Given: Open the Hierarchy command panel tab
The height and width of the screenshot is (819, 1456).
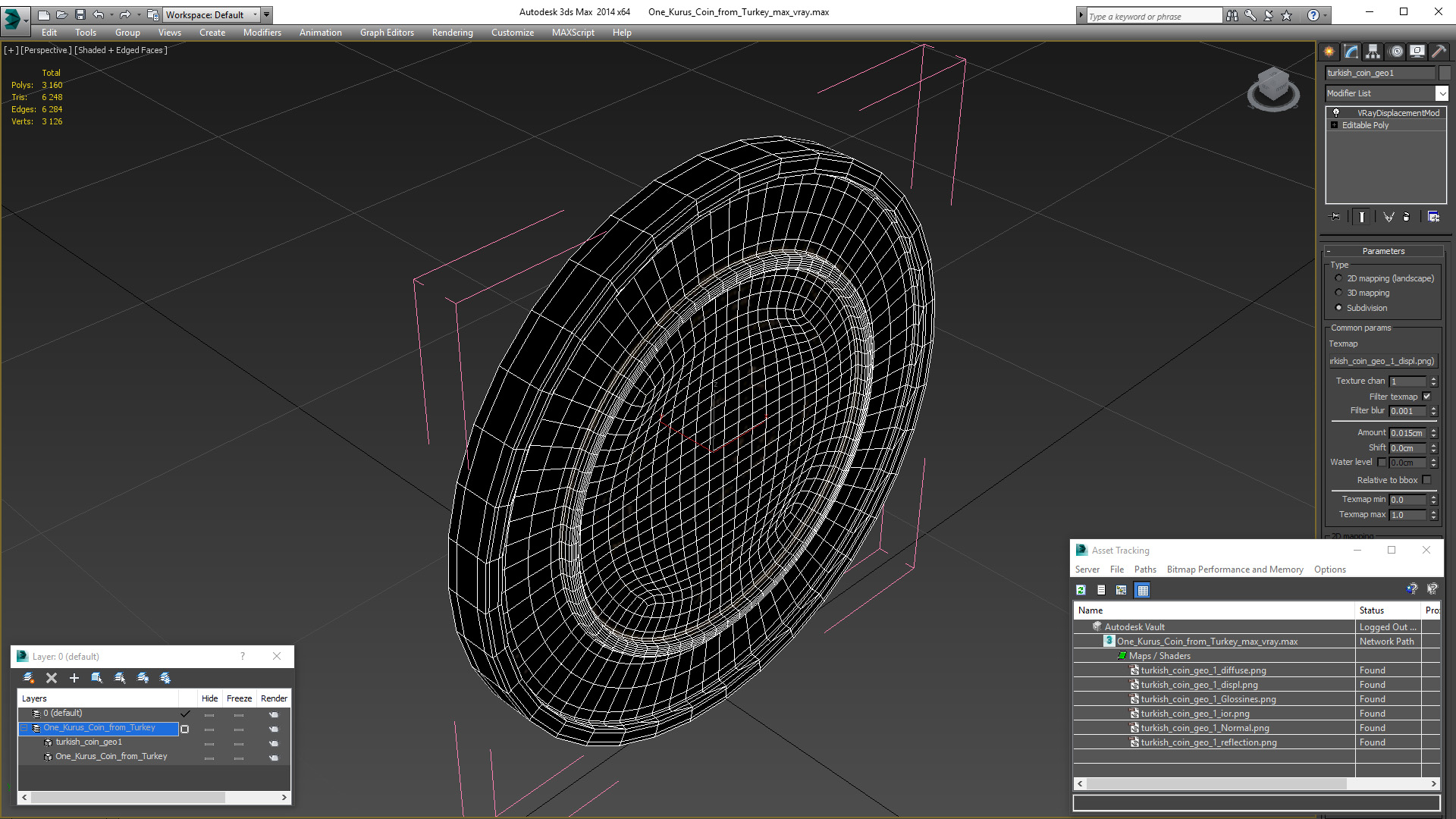Looking at the screenshot, I should [x=1373, y=52].
